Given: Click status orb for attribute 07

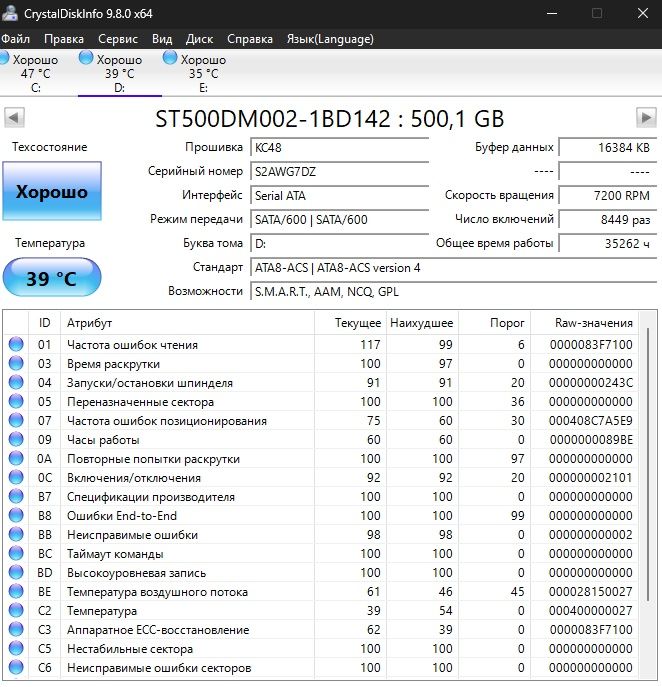Looking at the screenshot, I should 16,420.
